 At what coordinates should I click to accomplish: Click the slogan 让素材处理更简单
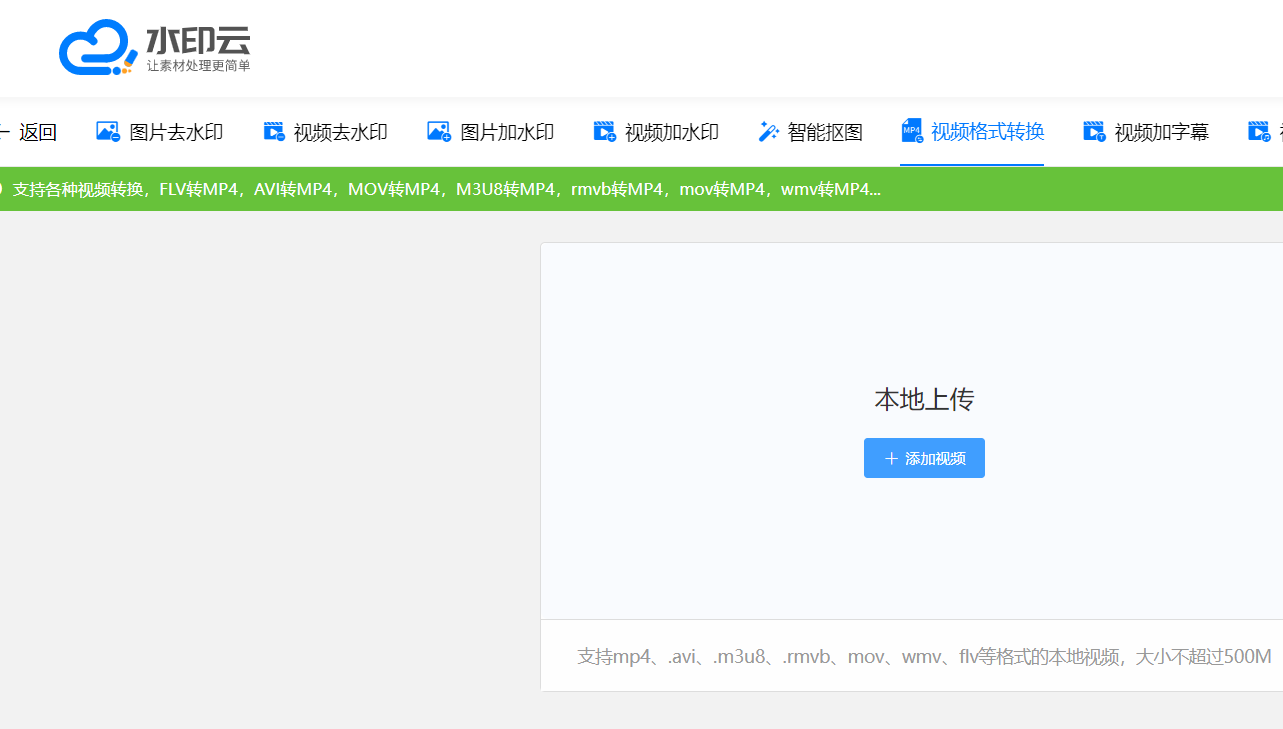pyautogui.click(x=198, y=66)
